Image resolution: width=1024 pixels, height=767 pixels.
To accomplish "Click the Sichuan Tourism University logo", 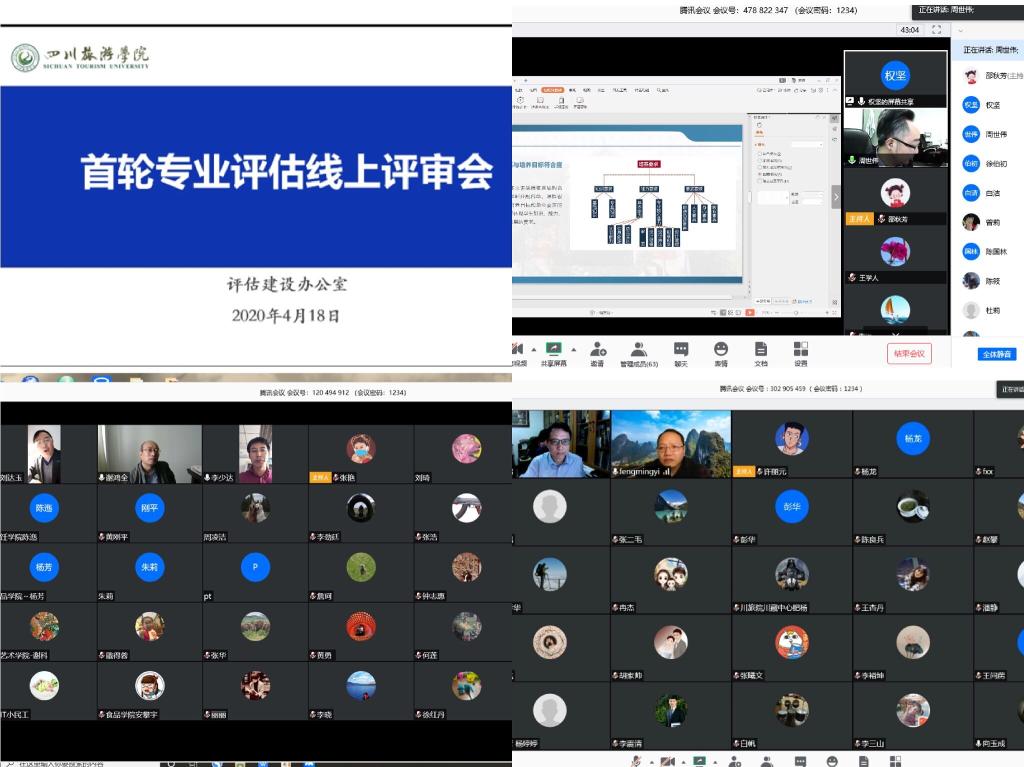I will tap(80, 57).
